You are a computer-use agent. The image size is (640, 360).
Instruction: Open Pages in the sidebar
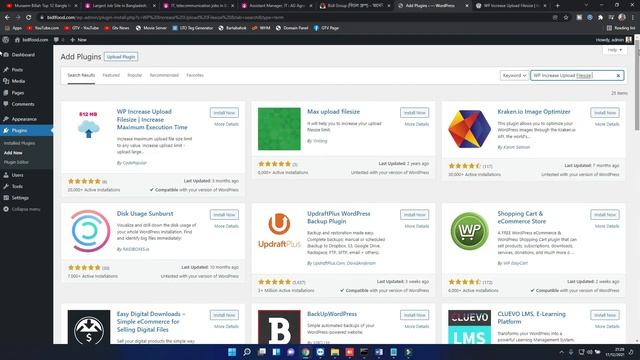point(18,93)
